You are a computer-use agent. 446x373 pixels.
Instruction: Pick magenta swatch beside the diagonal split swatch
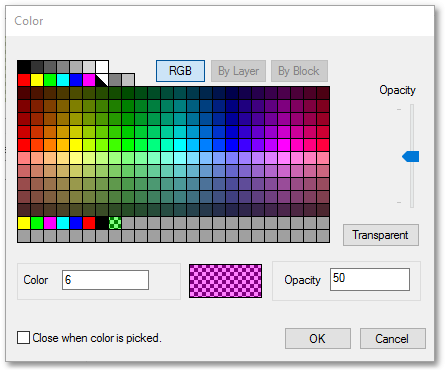(x=89, y=80)
